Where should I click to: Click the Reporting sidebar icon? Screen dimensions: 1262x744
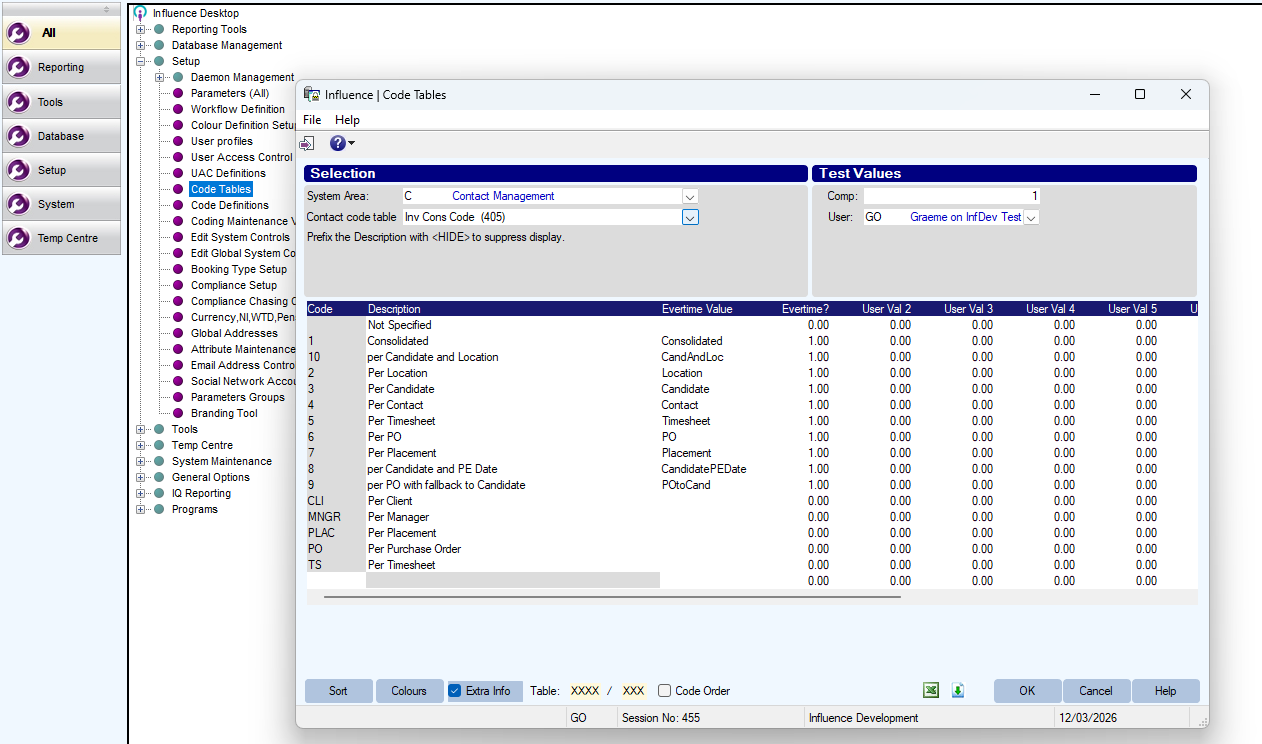19,67
